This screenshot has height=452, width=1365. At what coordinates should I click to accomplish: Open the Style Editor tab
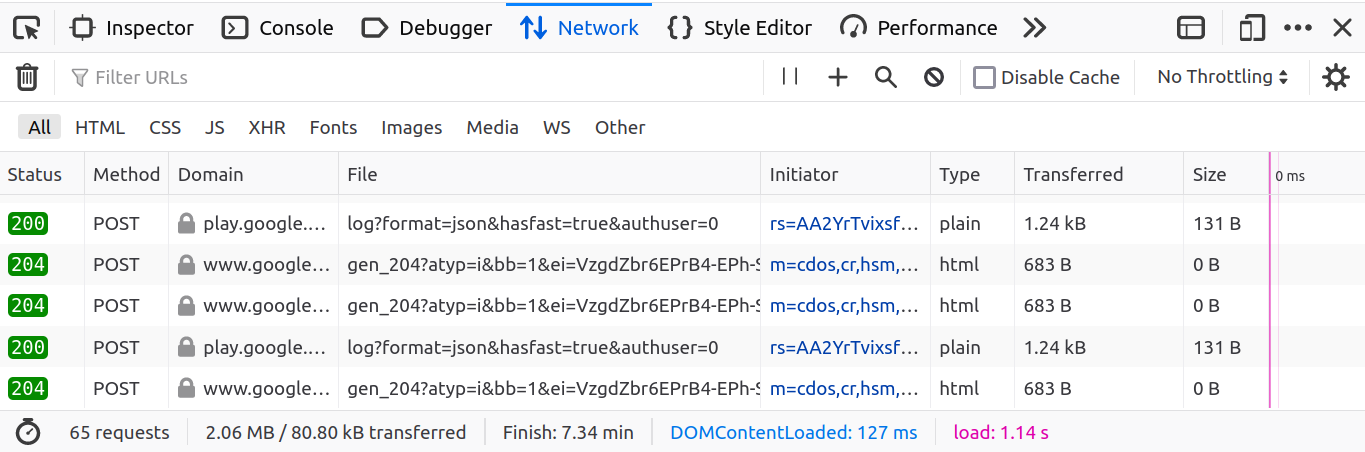(740, 28)
